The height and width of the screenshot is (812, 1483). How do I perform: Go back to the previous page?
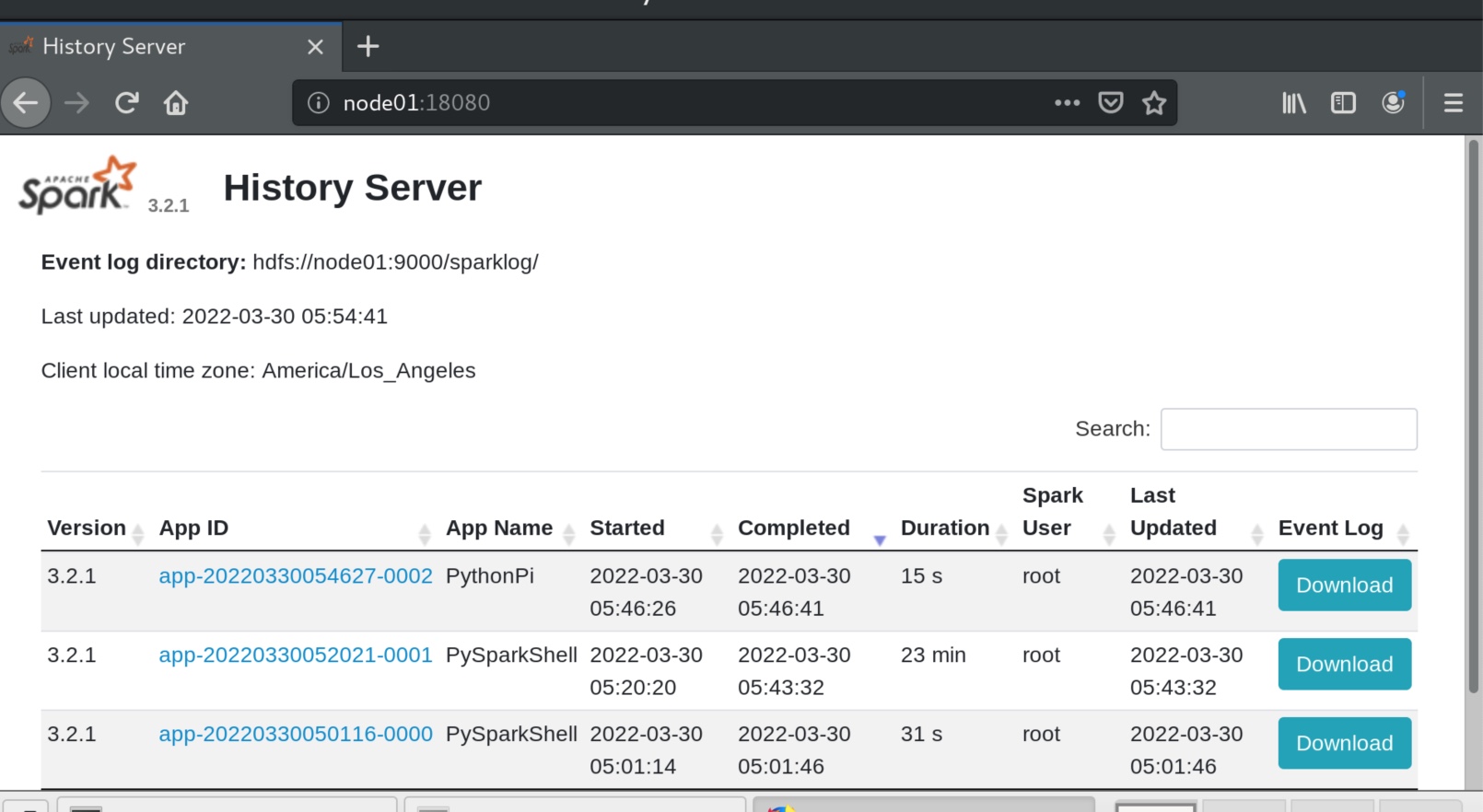point(26,102)
